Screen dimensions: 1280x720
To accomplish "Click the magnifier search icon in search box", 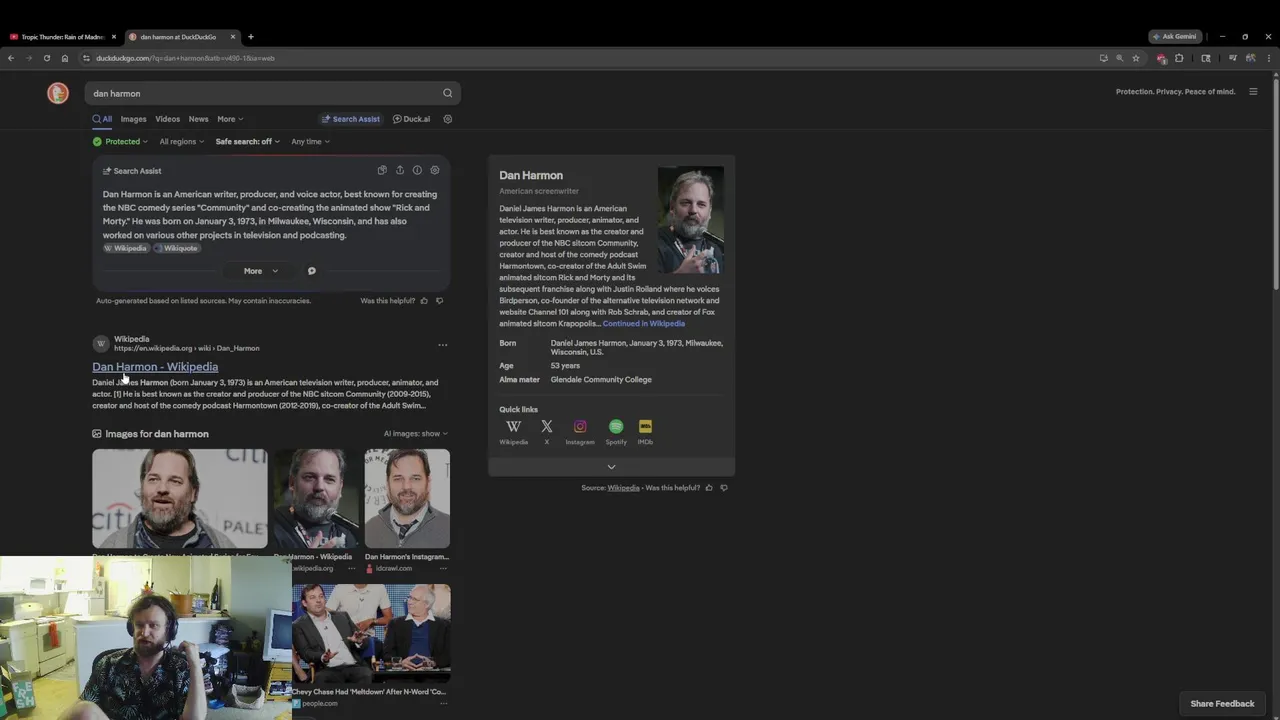I will pyautogui.click(x=447, y=93).
